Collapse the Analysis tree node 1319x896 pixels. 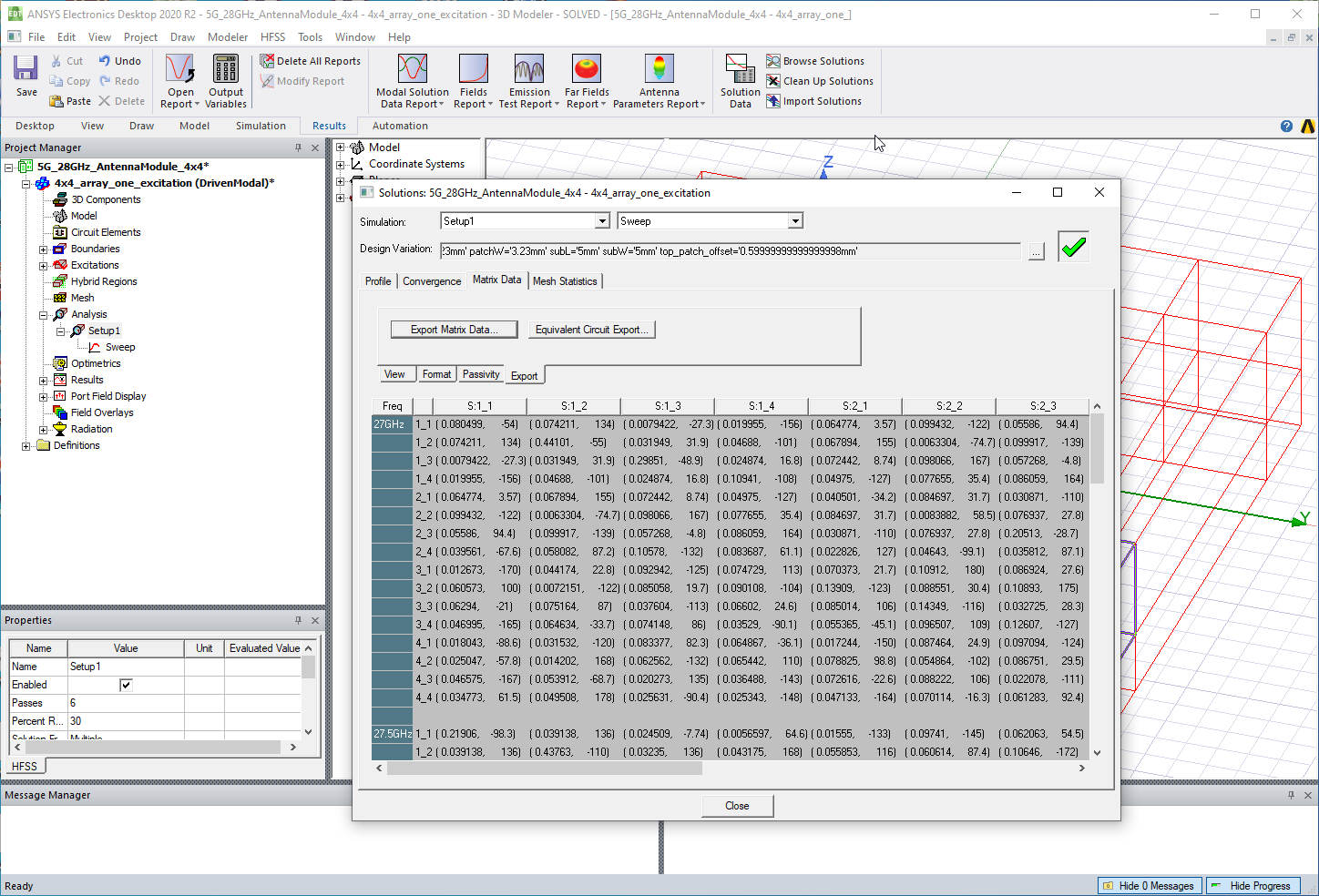pyautogui.click(x=43, y=314)
